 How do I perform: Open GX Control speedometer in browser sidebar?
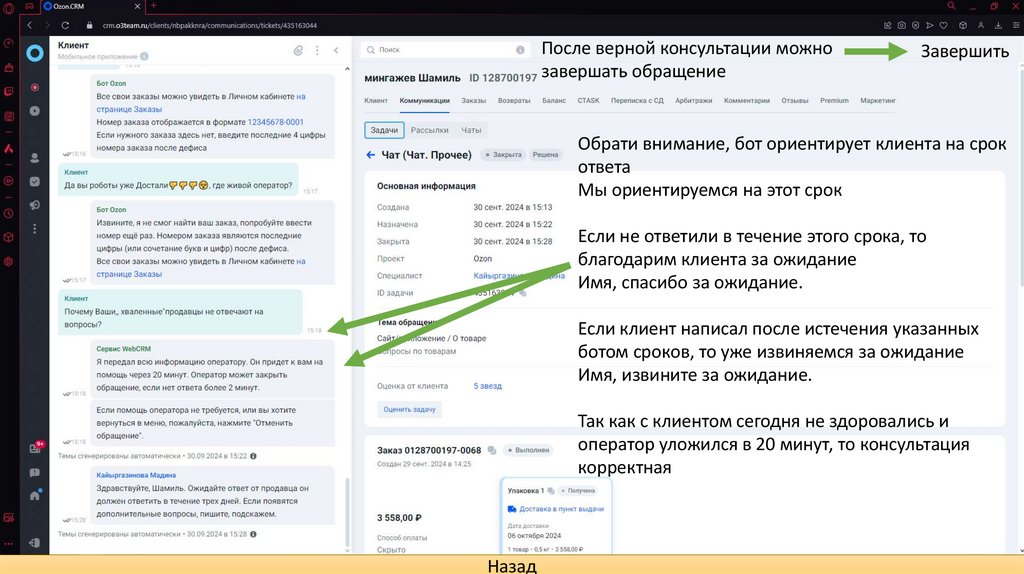pos(8,43)
